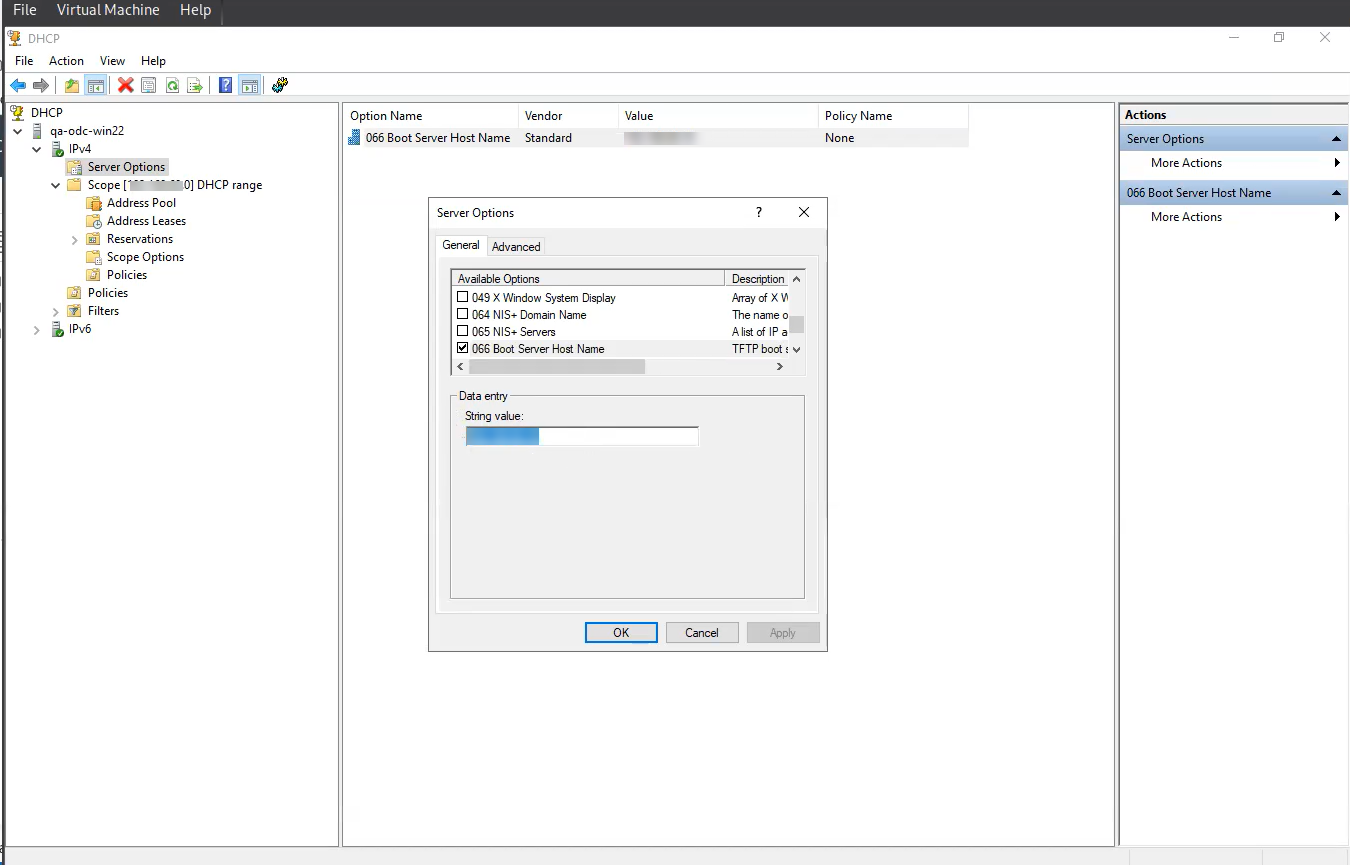Viewport: 1350px width, 865px height.
Task: Uncheck the 066 Boot Server Host Name option
Action: pyautogui.click(x=462, y=348)
